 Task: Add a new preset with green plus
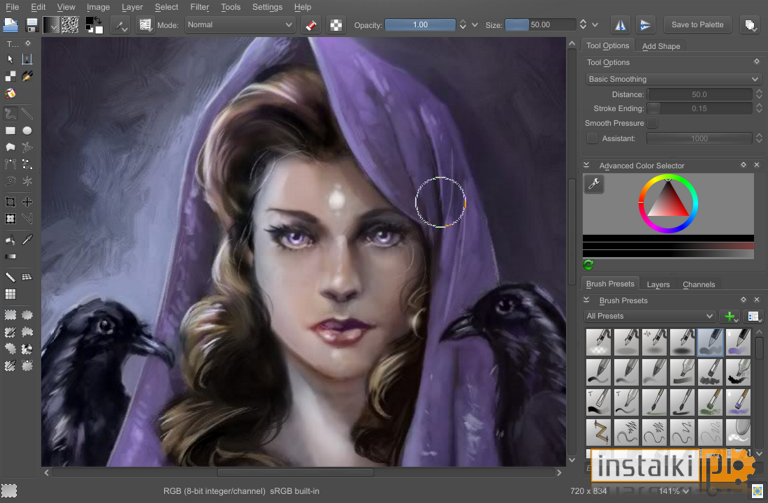(x=731, y=316)
